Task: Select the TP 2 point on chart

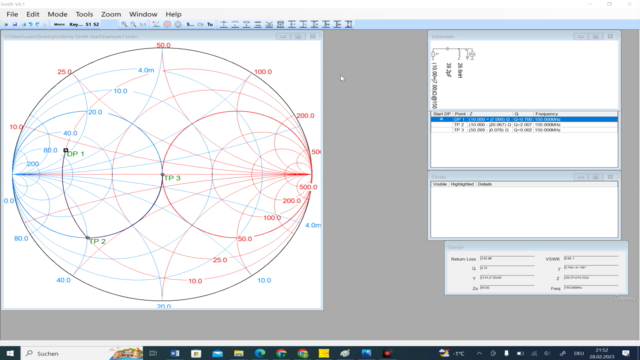Action: pyautogui.click(x=87, y=237)
